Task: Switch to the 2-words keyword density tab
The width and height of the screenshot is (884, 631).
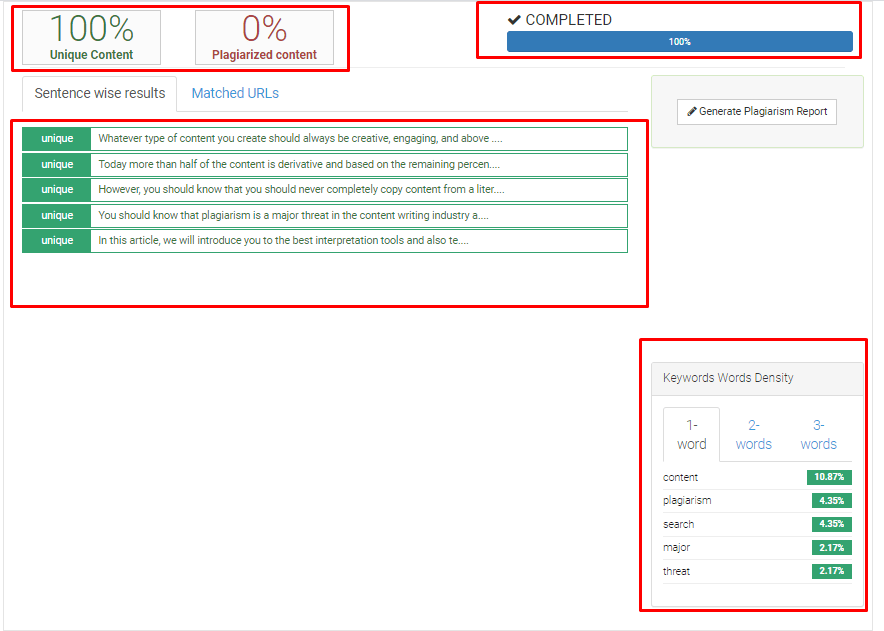Action: pyautogui.click(x=754, y=434)
